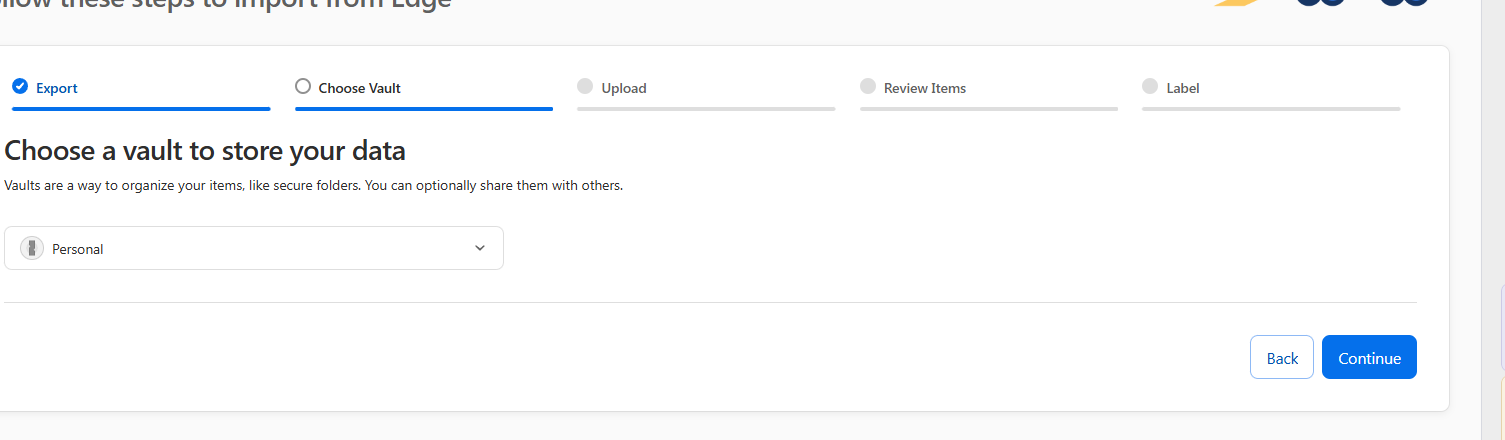Click the gray circle icon beside Upload
Image resolution: width=1505 pixels, height=440 pixels.
[x=585, y=87]
